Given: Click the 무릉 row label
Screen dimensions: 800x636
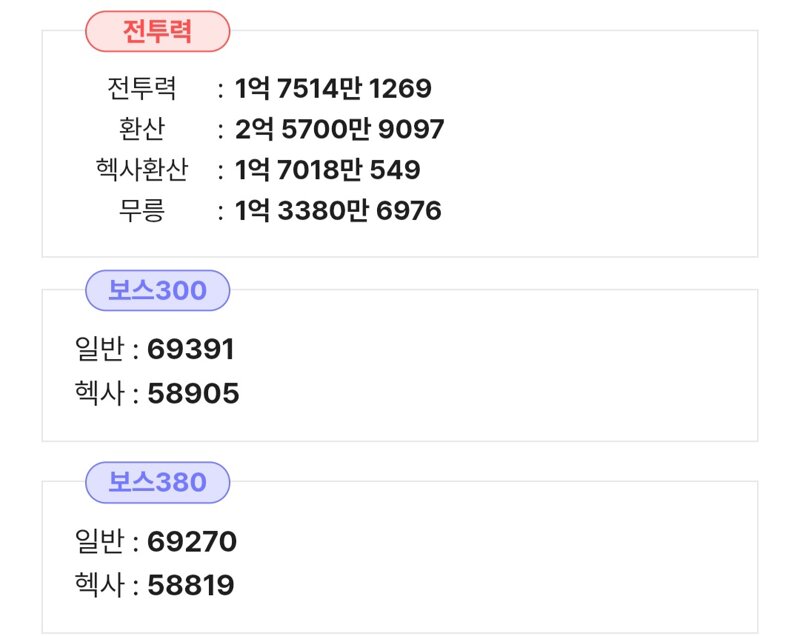Looking at the screenshot, I should [142, 210].
